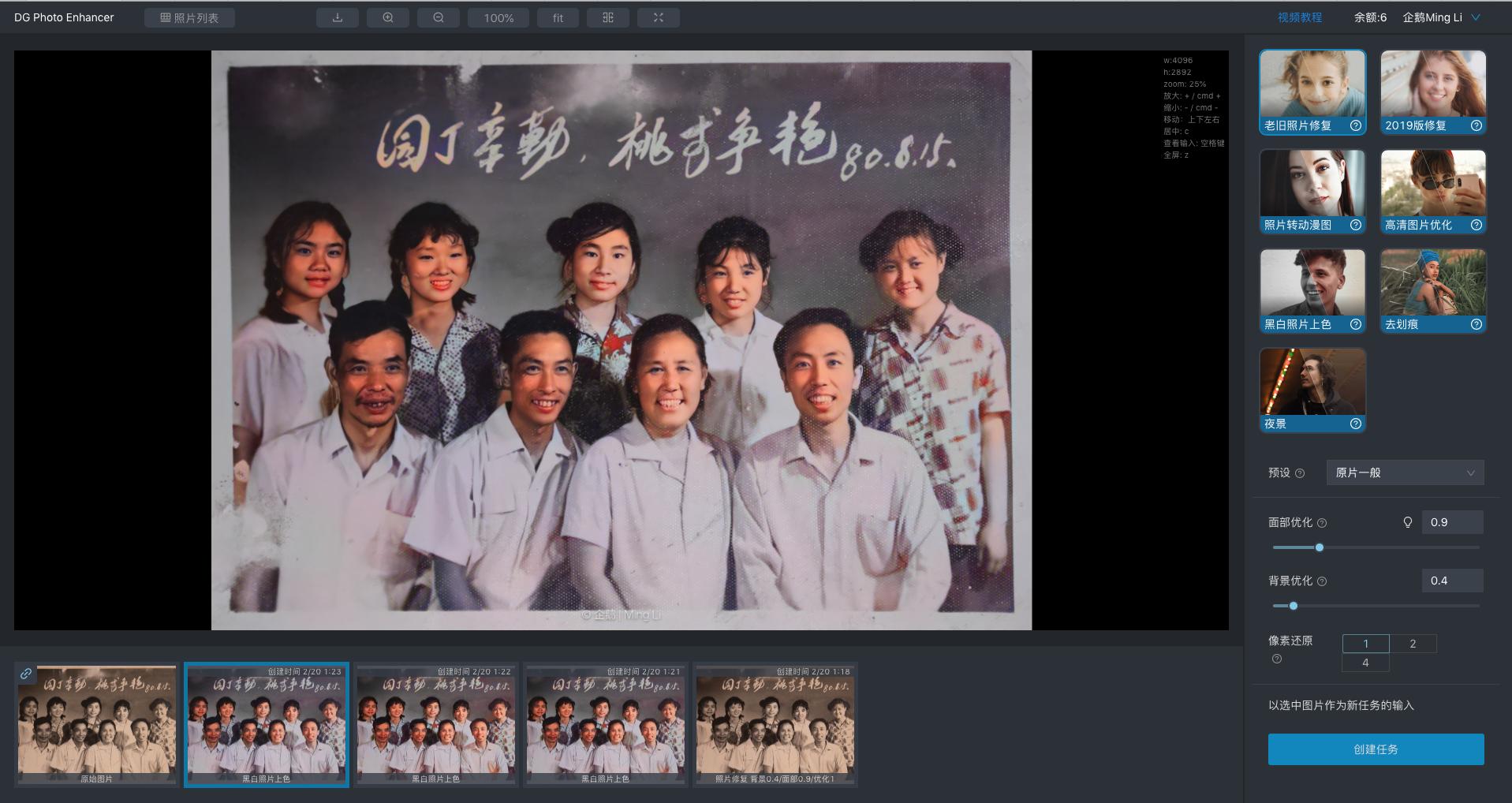
Task: Select pixel restore option 2
Action: [x=1412, y=644]
